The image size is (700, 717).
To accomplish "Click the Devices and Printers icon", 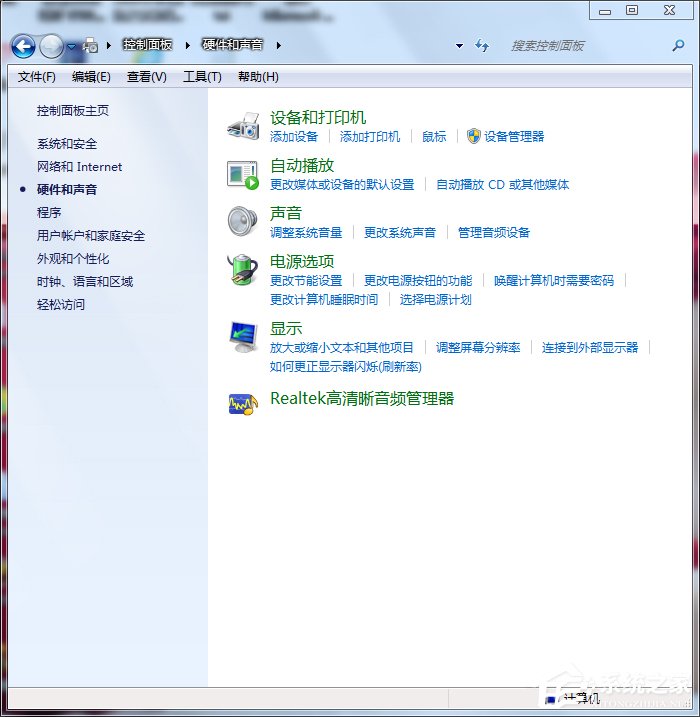I will [243, 126].
